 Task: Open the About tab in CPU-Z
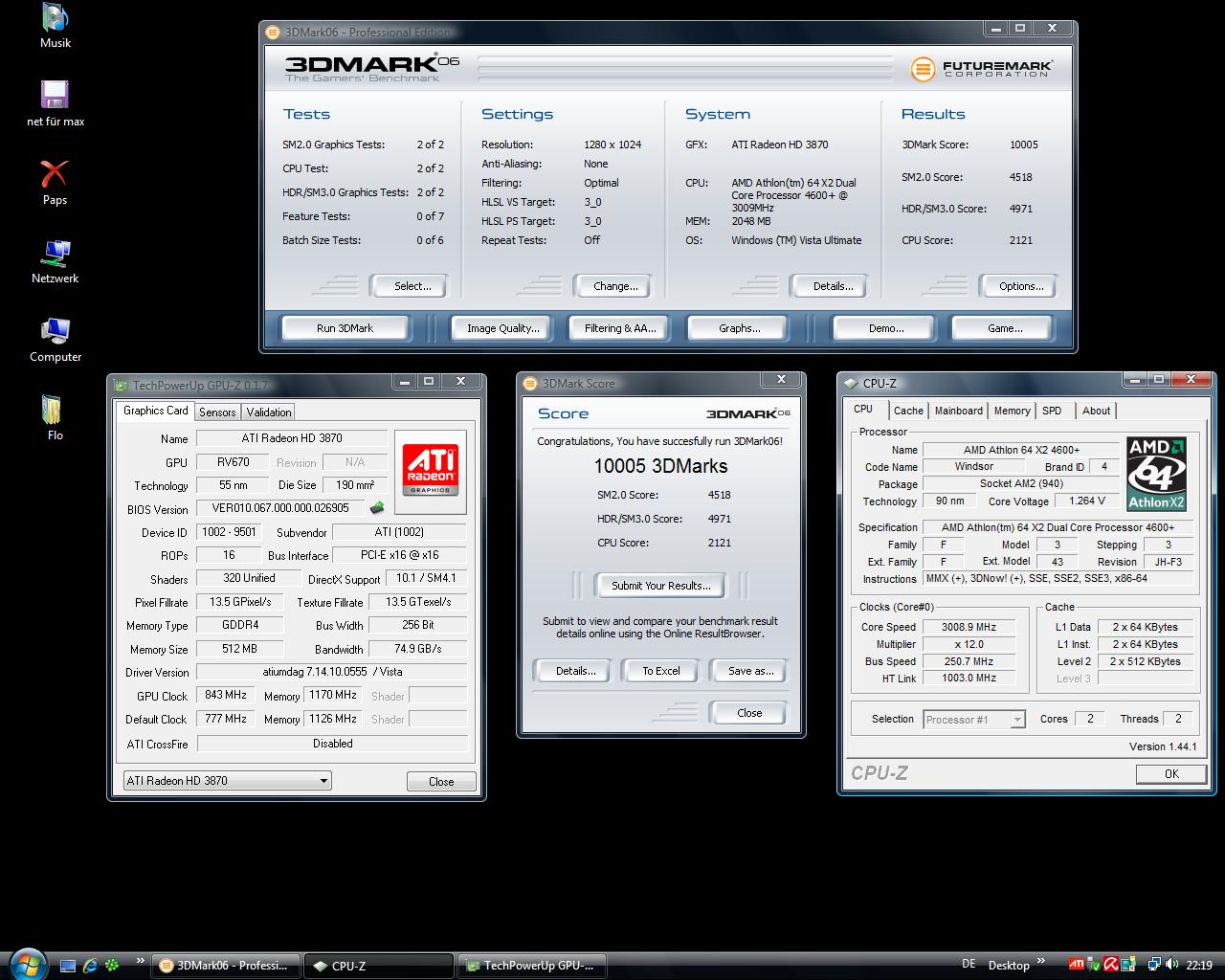1097,411
